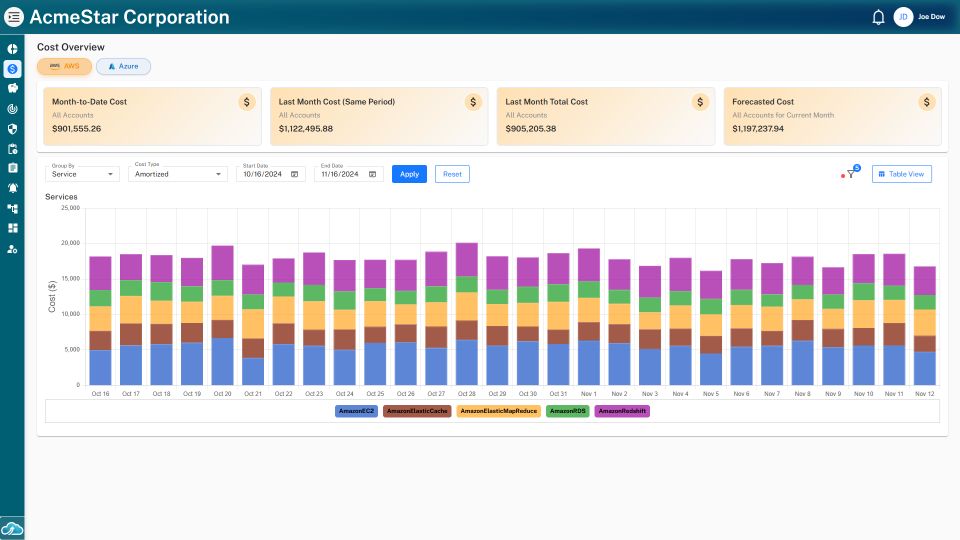Click the Apply button

(409, 174)
